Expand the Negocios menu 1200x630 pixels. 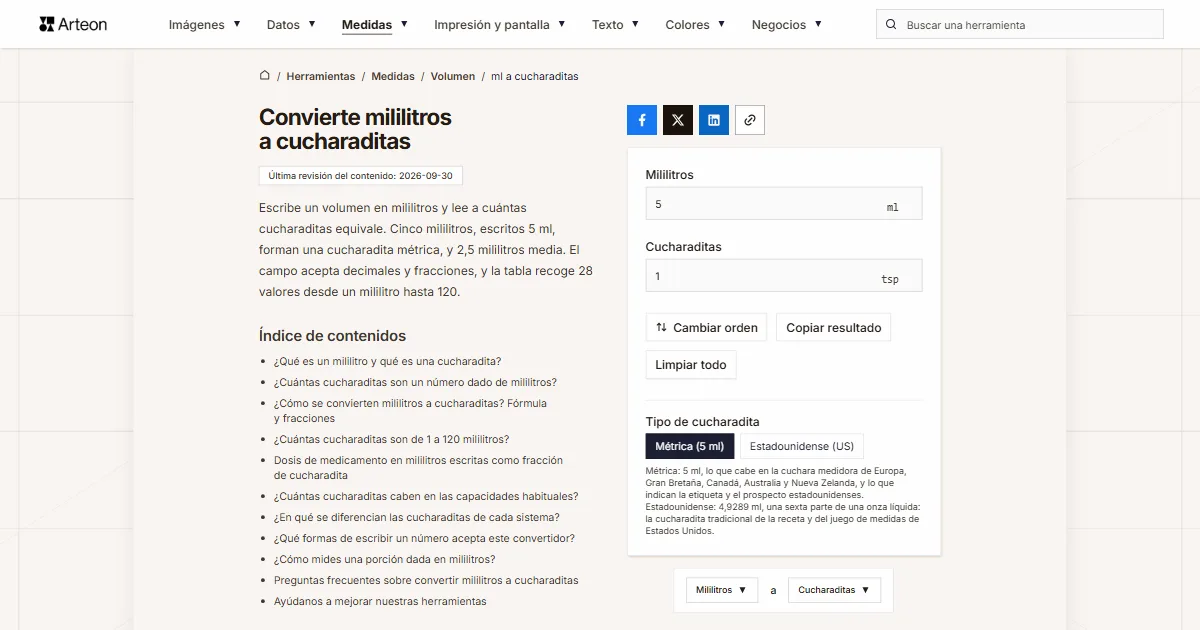787,24
